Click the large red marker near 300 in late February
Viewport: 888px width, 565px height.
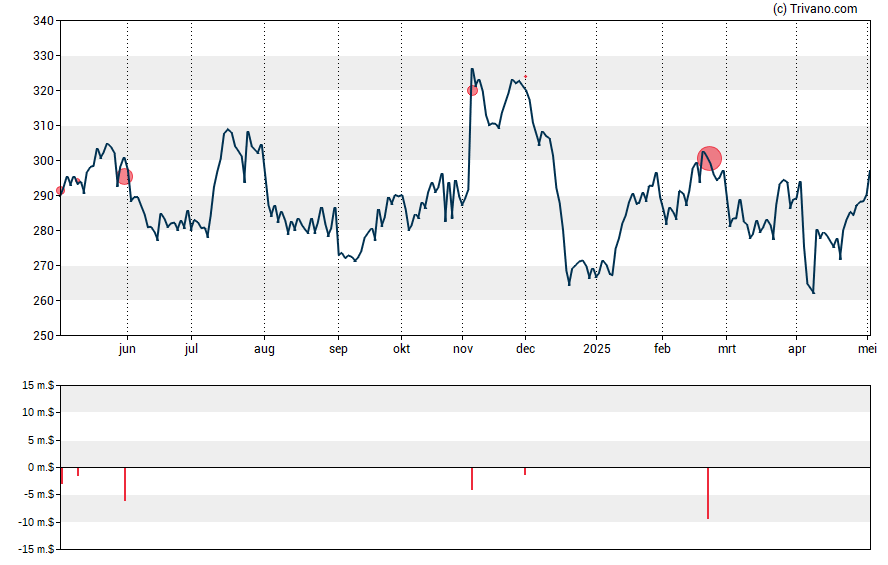tap(709, 159)
